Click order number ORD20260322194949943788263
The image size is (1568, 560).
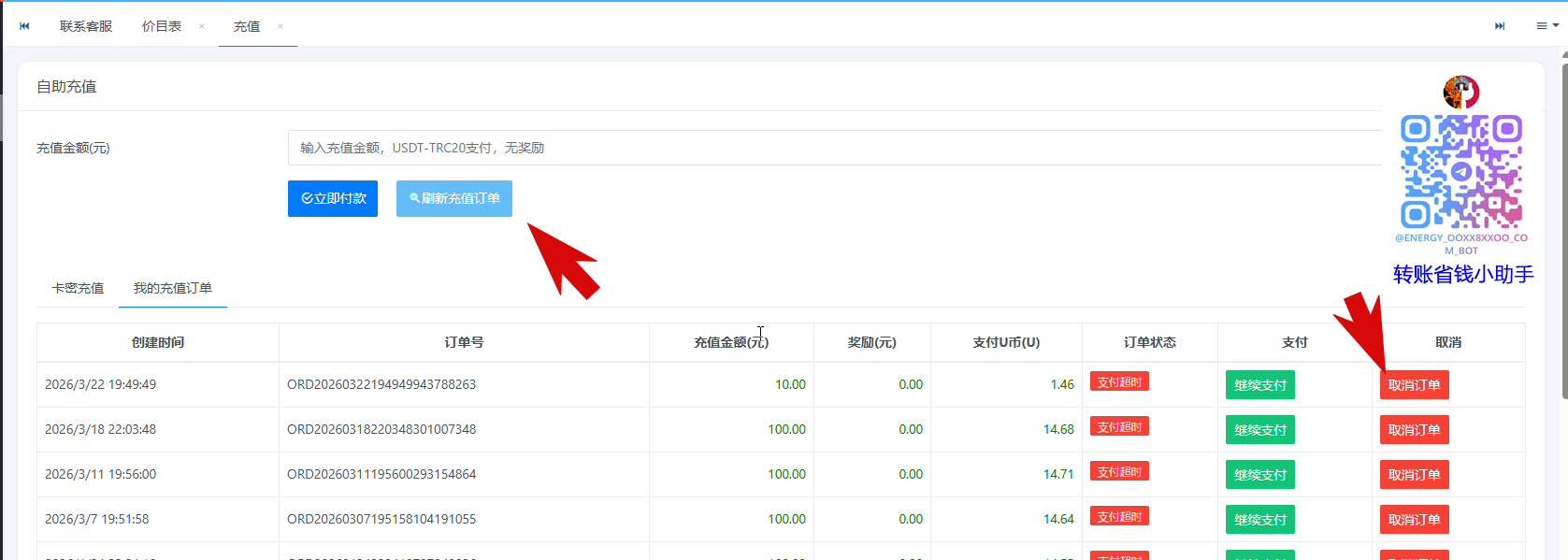point(381,384)
